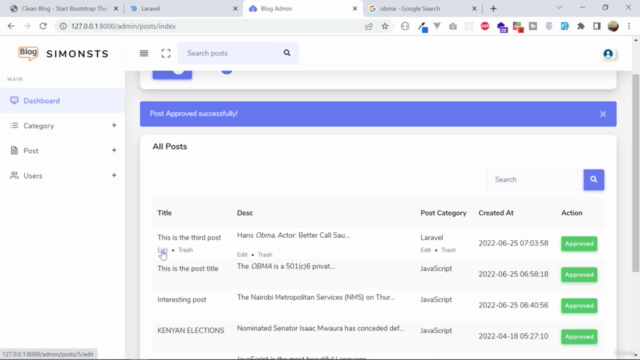Click the blue table search button

593,180
